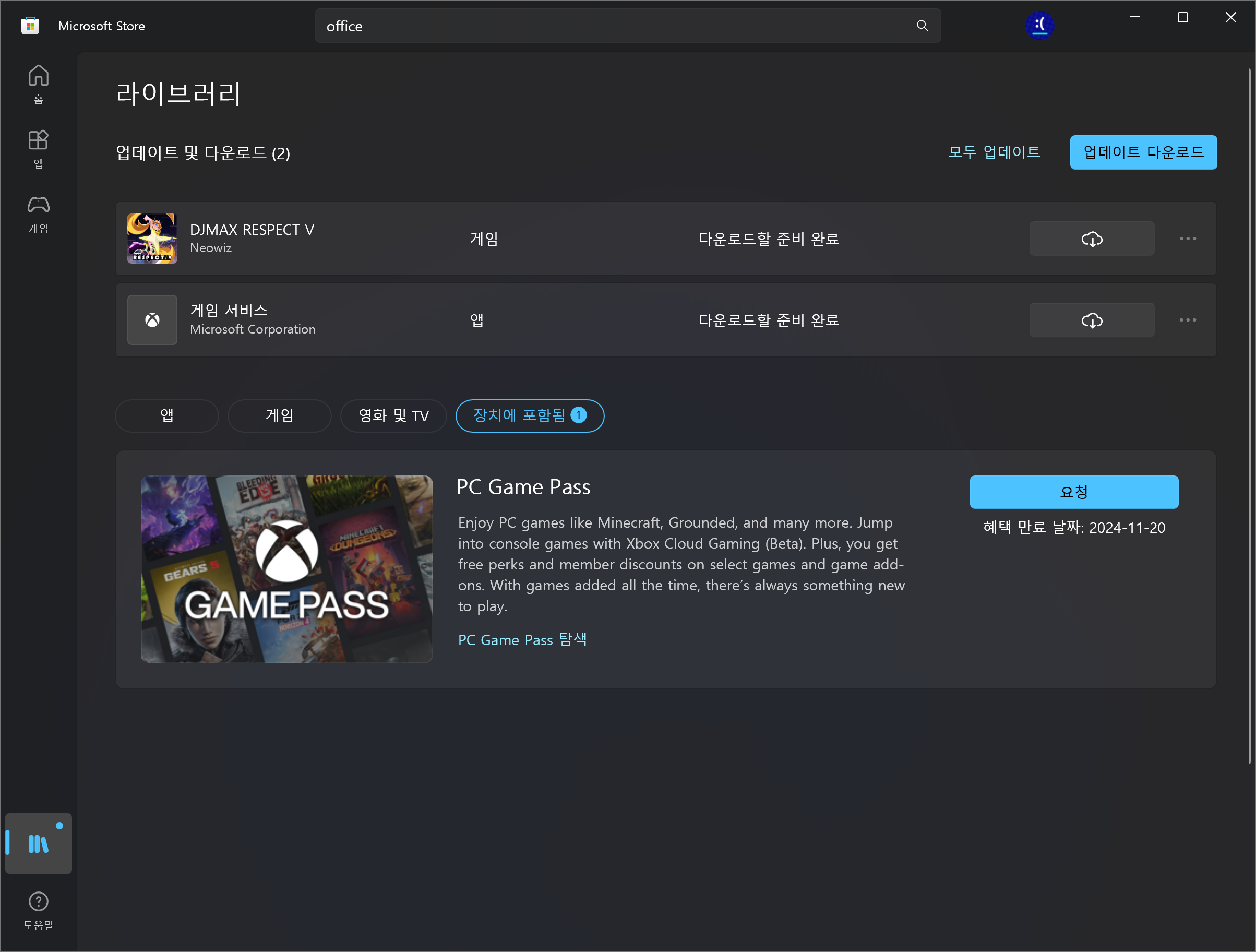
Task: Open the Help icon at bottom left
Action: pos(38,910)
